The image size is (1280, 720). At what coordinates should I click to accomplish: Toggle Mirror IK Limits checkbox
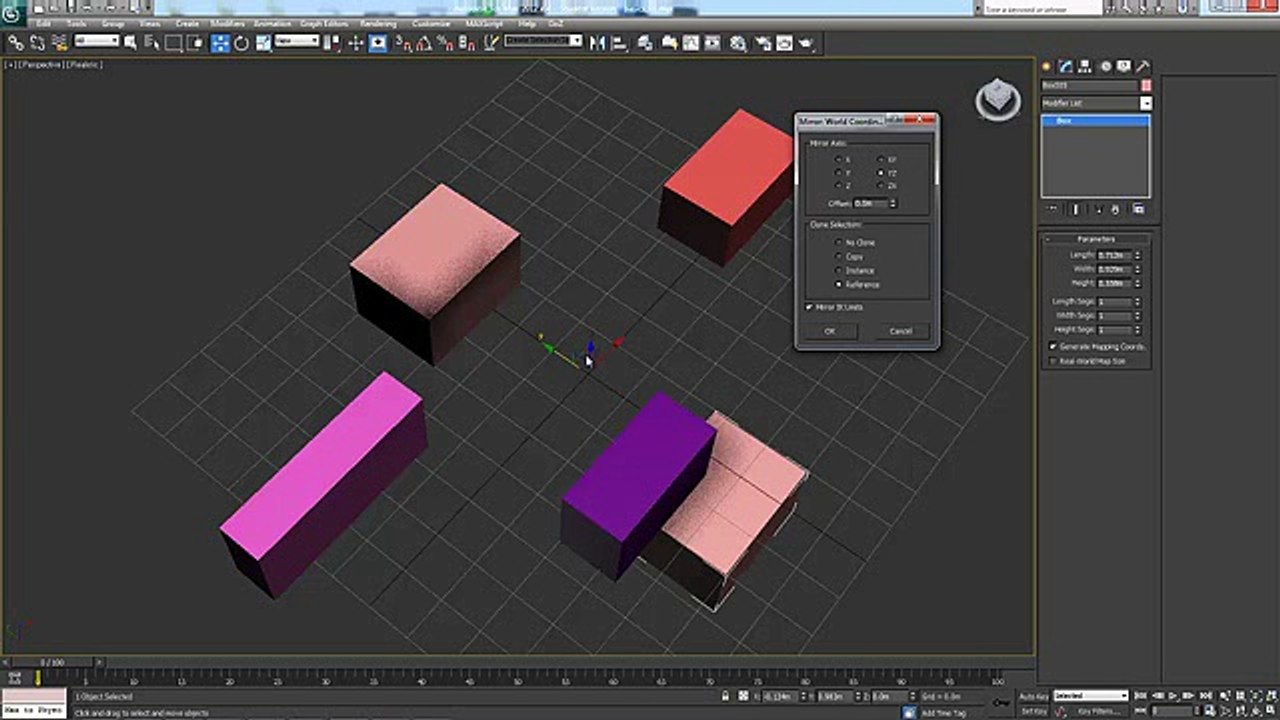tap(809, 307)
